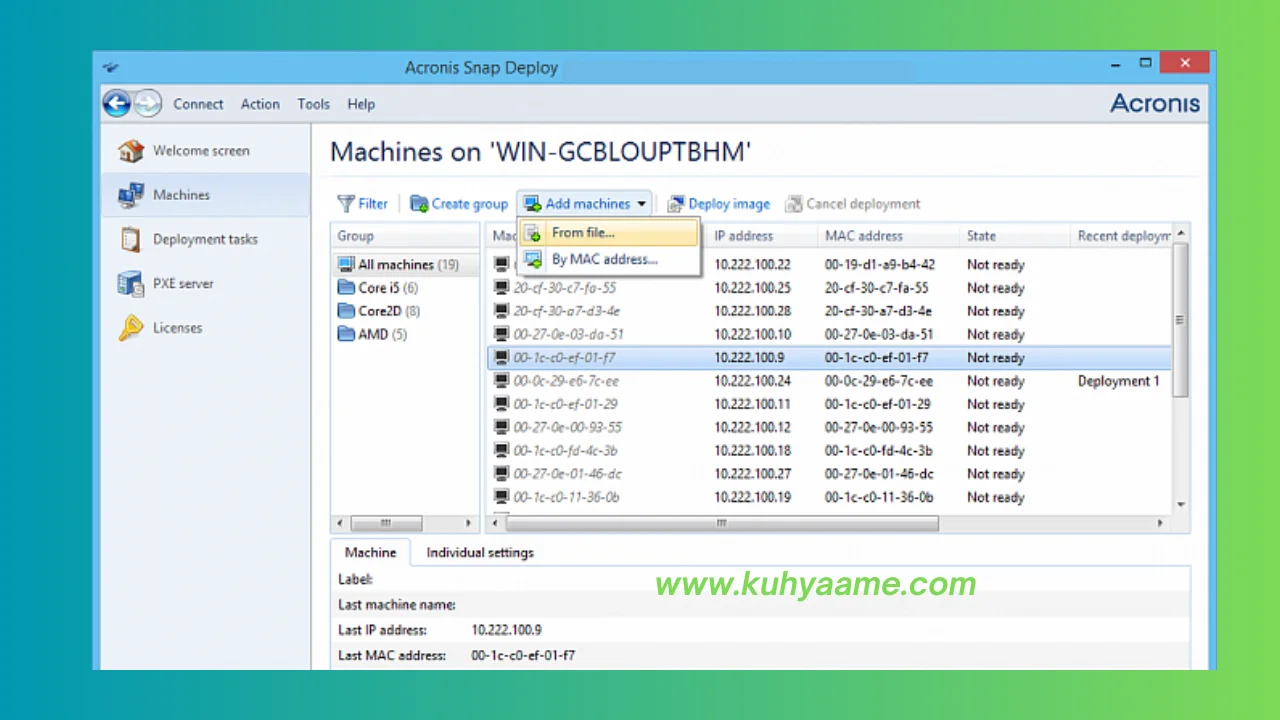Open the Welcome screen page
Screen dimensions: 1280x720
tap(206, 151)
